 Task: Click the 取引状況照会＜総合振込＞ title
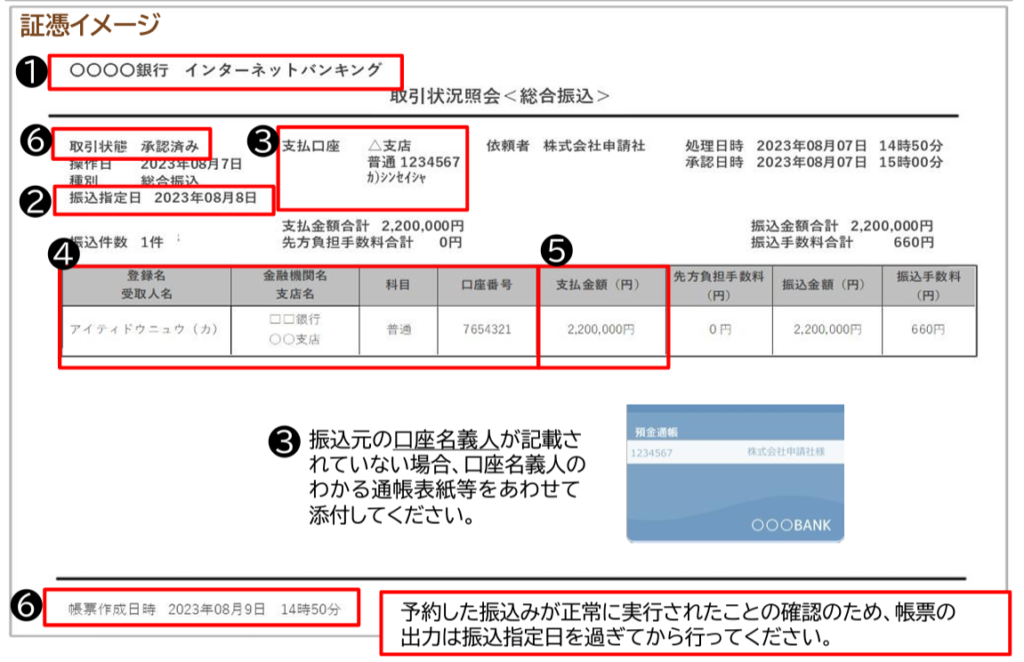(x=500, y=96)
